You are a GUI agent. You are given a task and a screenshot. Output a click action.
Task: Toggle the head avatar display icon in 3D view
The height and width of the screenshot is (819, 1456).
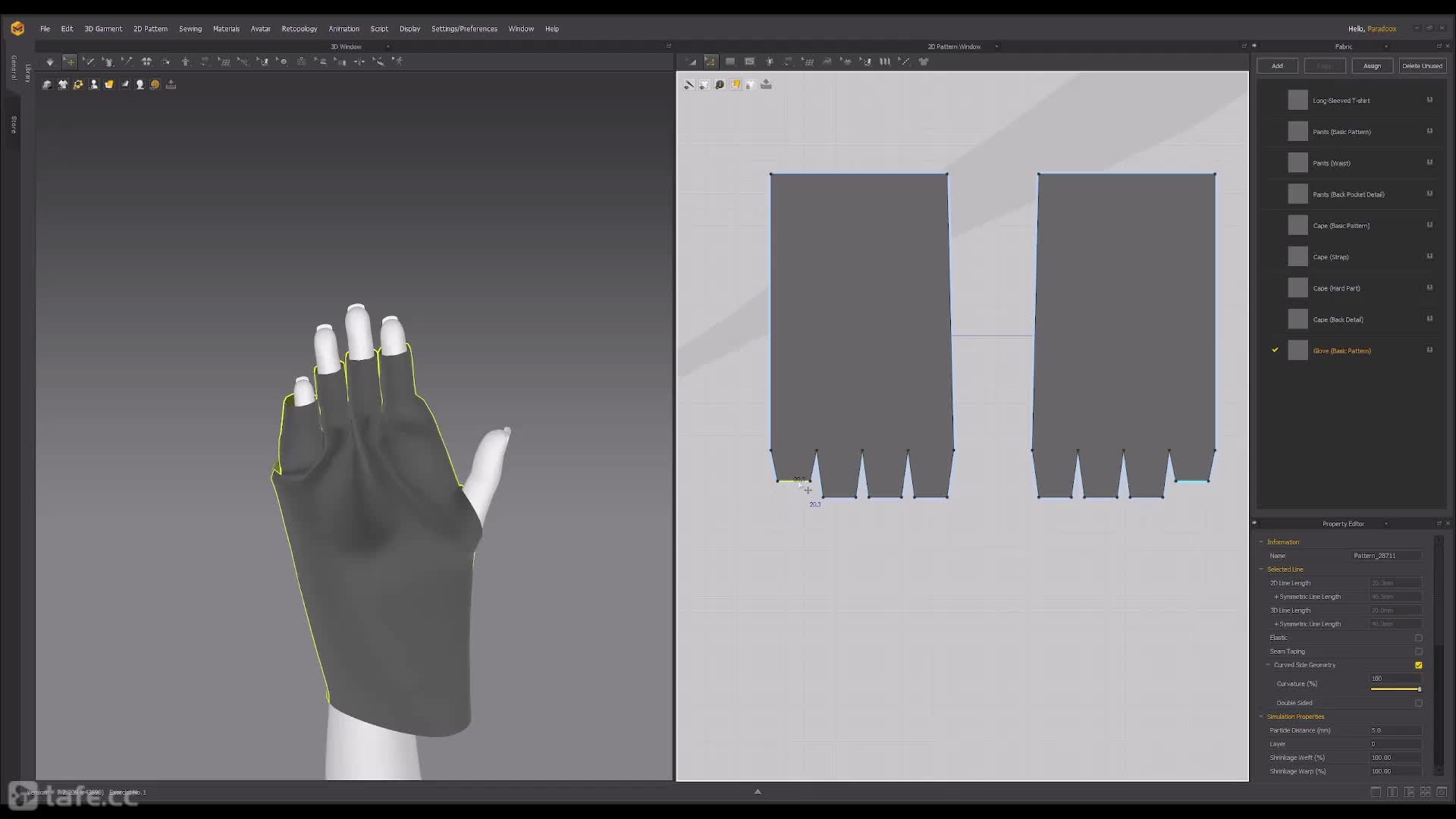140,84
